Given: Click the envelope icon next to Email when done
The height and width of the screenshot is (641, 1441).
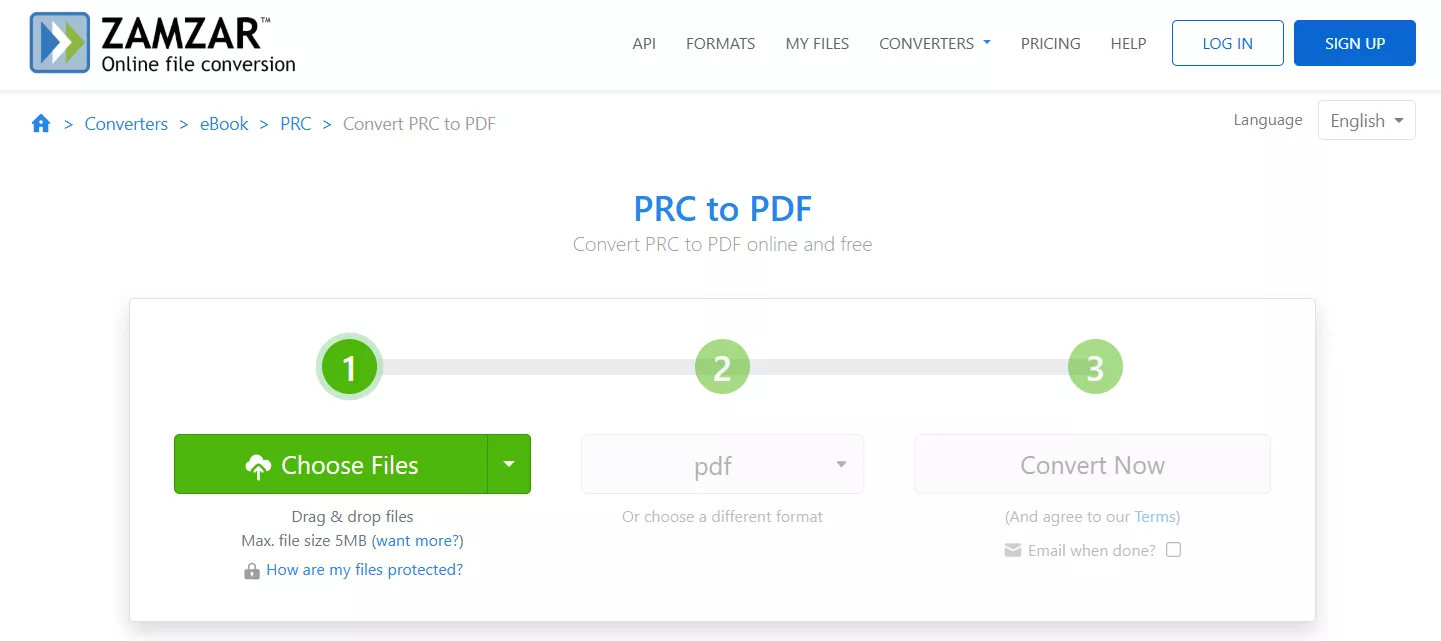Looking at the screenshot, I should point(1013,549).
